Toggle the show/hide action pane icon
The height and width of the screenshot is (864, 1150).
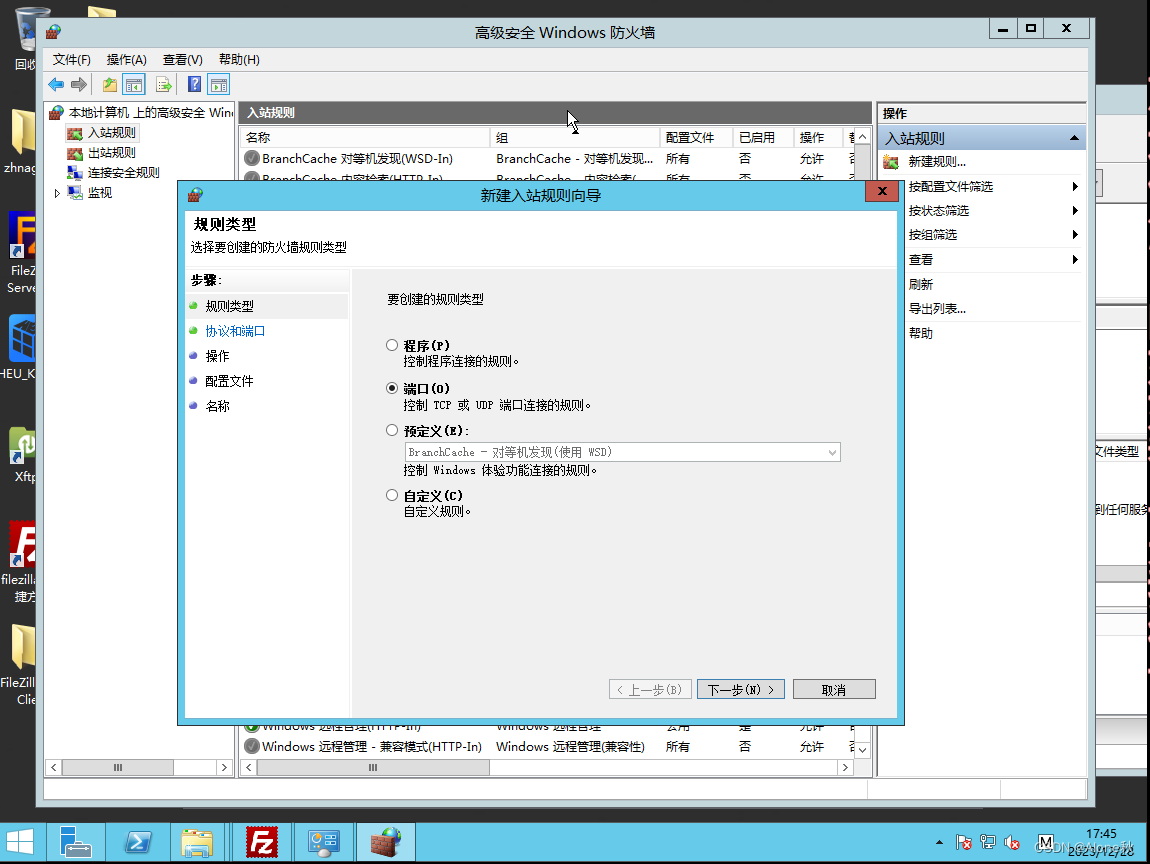[x=219, y=84]
